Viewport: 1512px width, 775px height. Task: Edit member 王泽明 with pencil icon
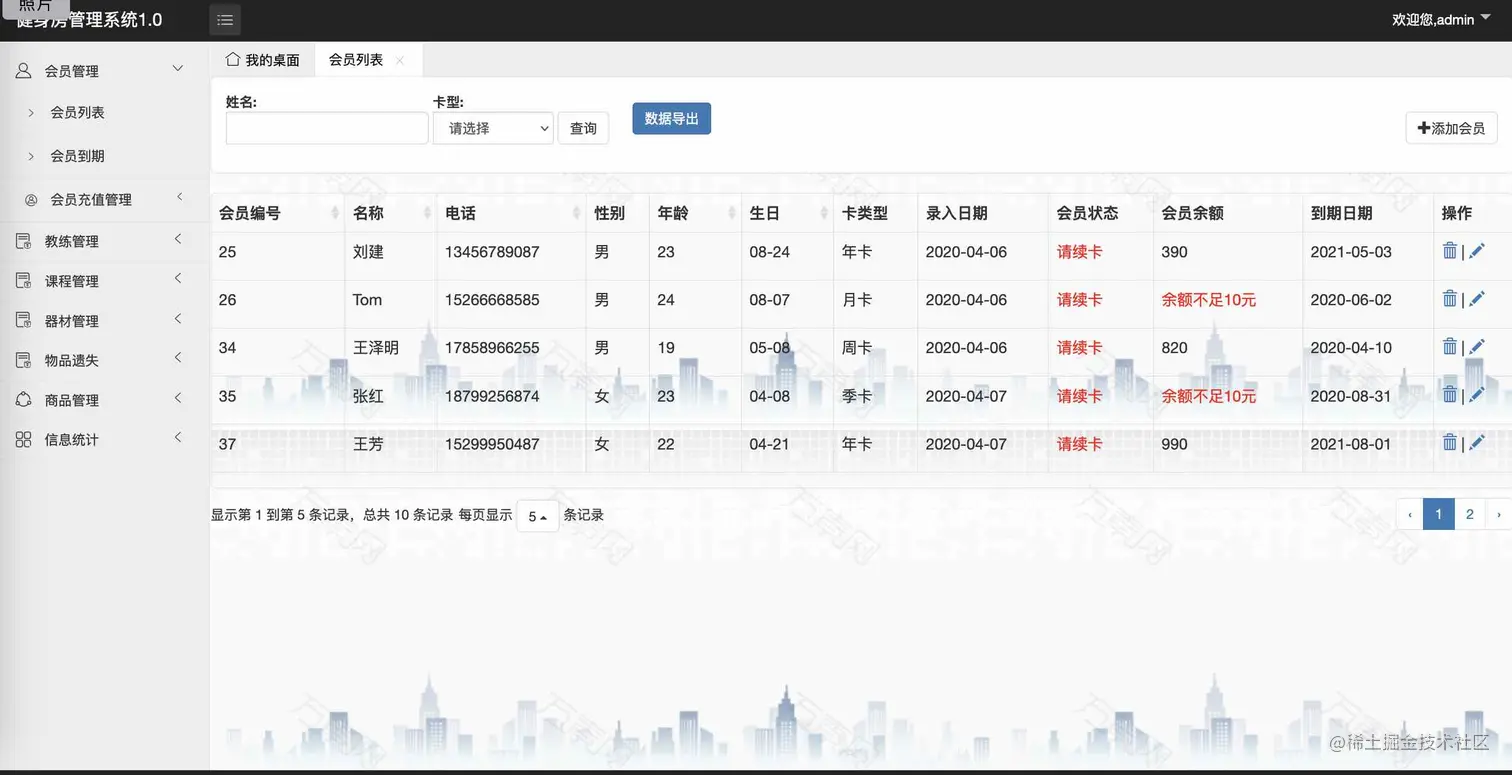pyautogui.click(x=1476, y=347)
